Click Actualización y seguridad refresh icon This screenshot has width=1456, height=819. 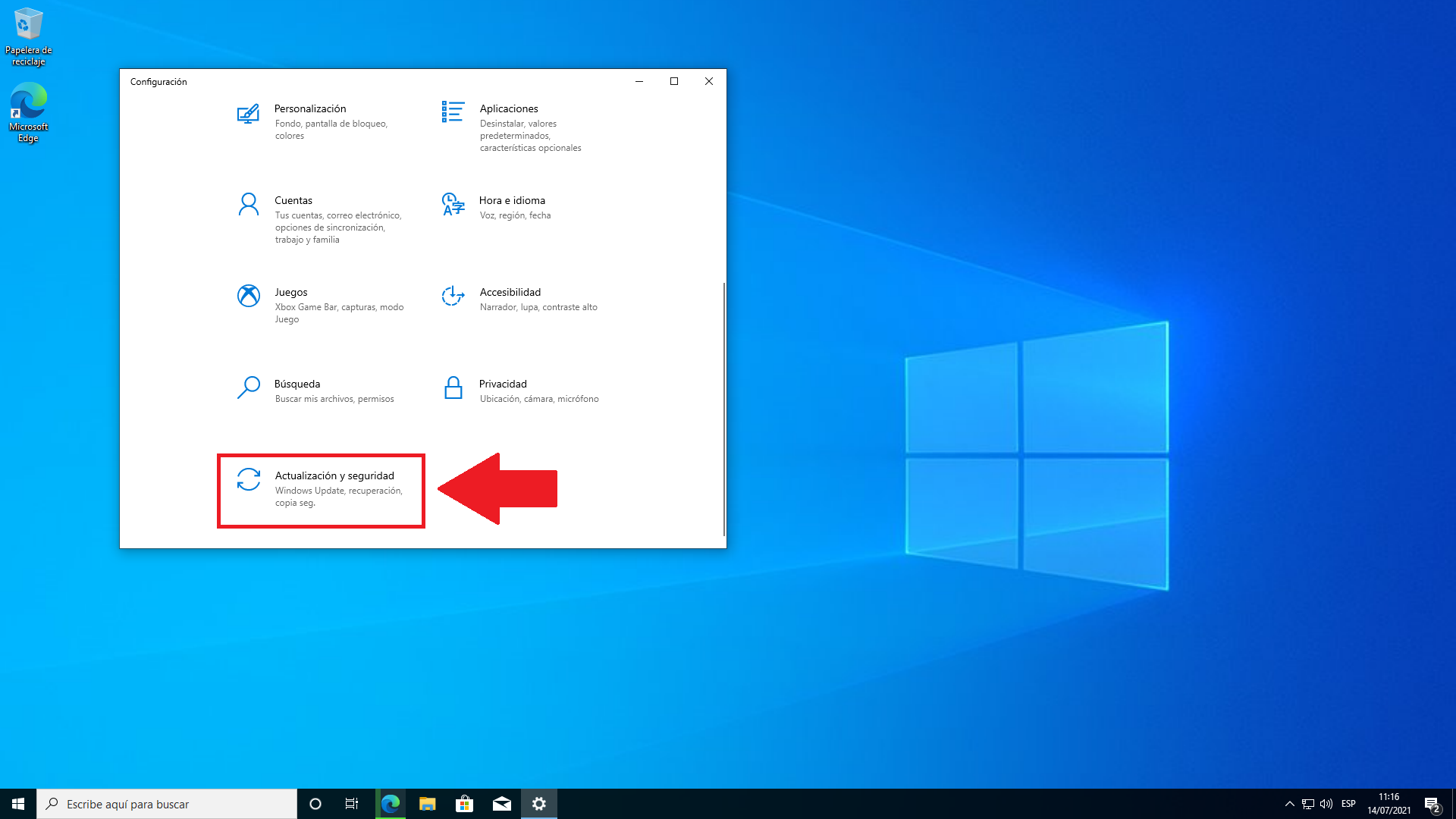[x=248, y=479]
